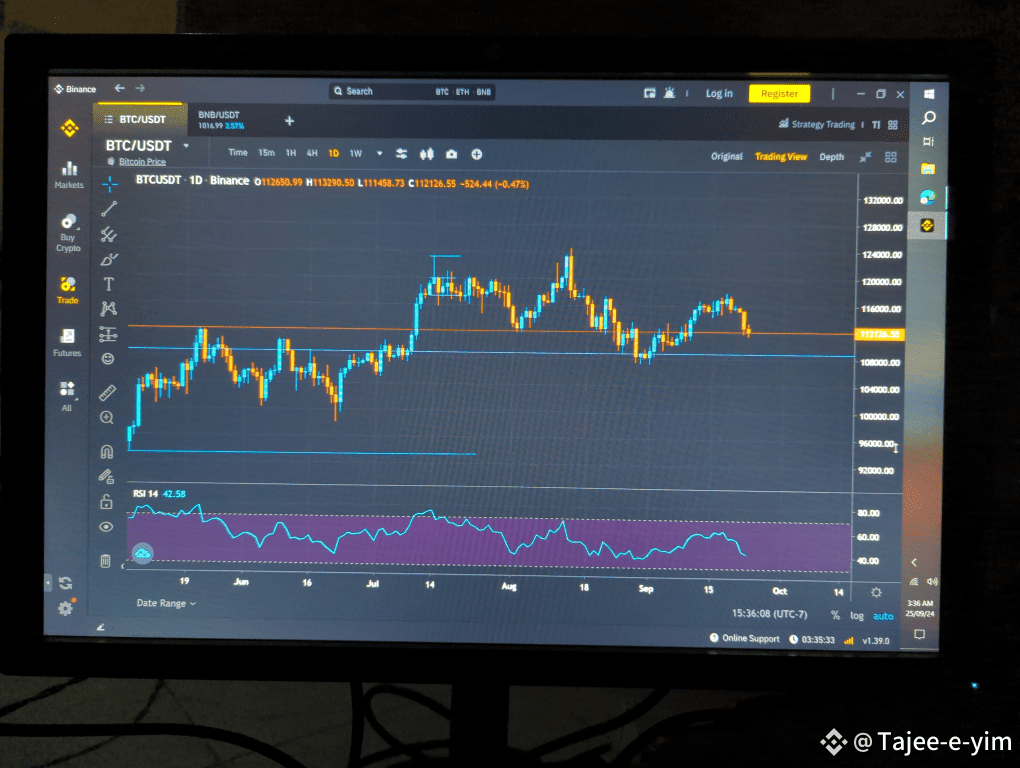This screenshot has height=768, width=1020.
Task: Open Strategy Trading
Action: tap(817, 124)
